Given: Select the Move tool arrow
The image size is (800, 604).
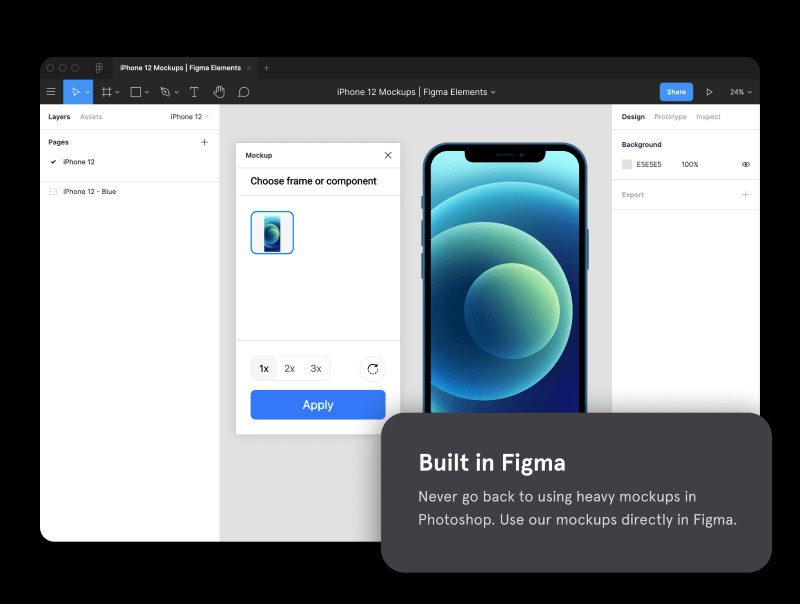Looking at the screenshot, I should (74, 92).
